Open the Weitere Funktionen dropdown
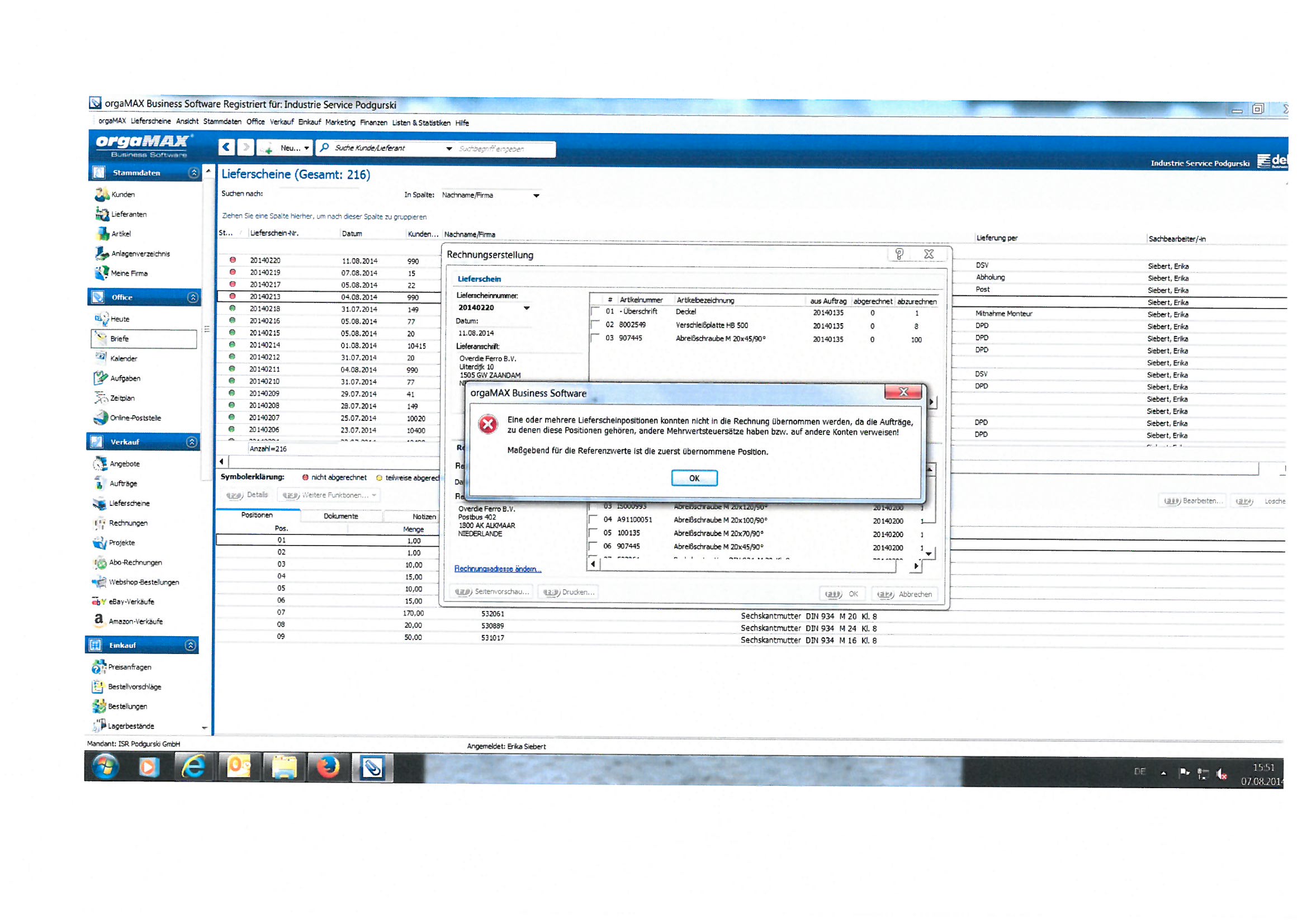 point(330,496)
